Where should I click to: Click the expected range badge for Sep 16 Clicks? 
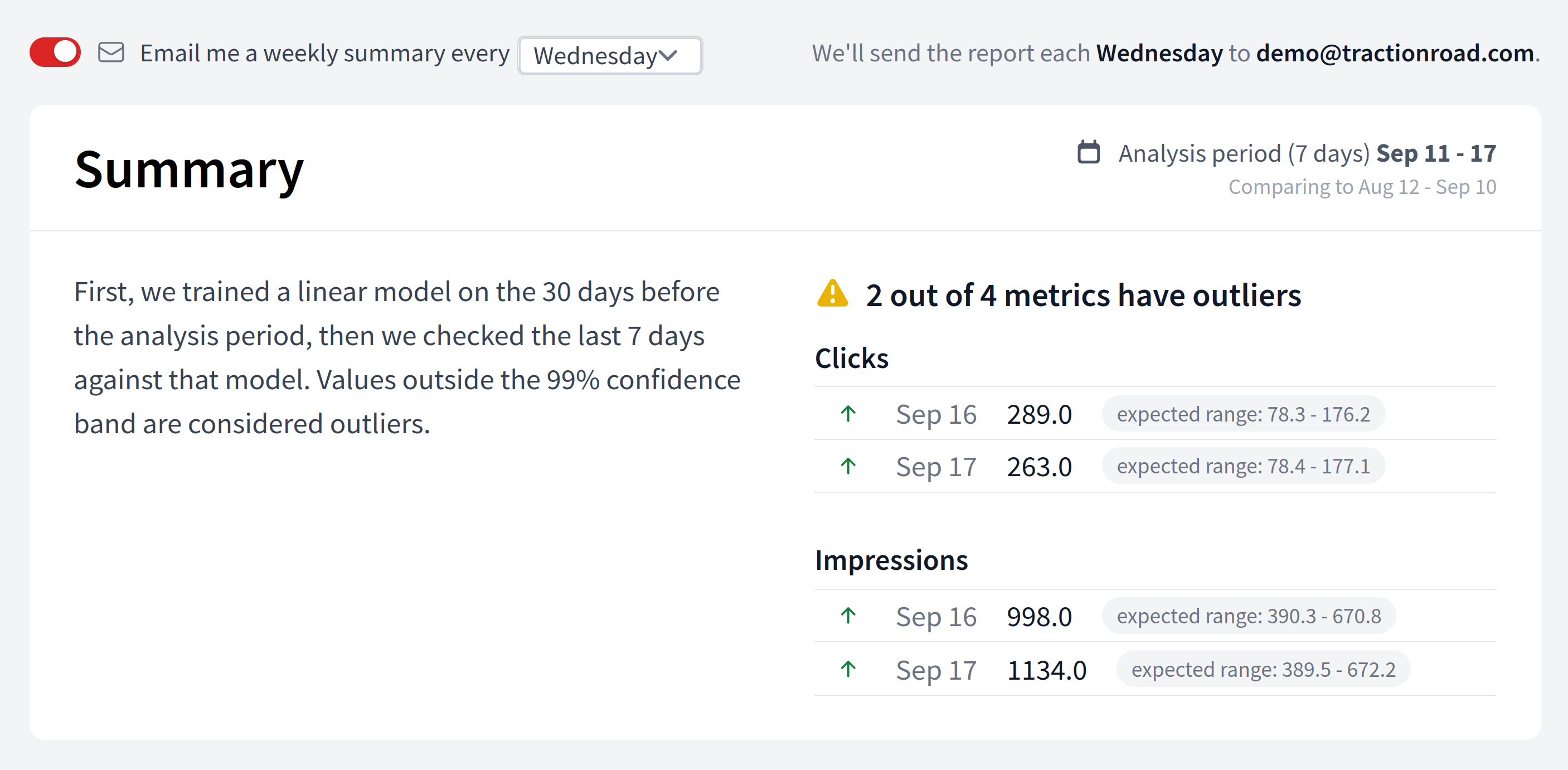1244,414
